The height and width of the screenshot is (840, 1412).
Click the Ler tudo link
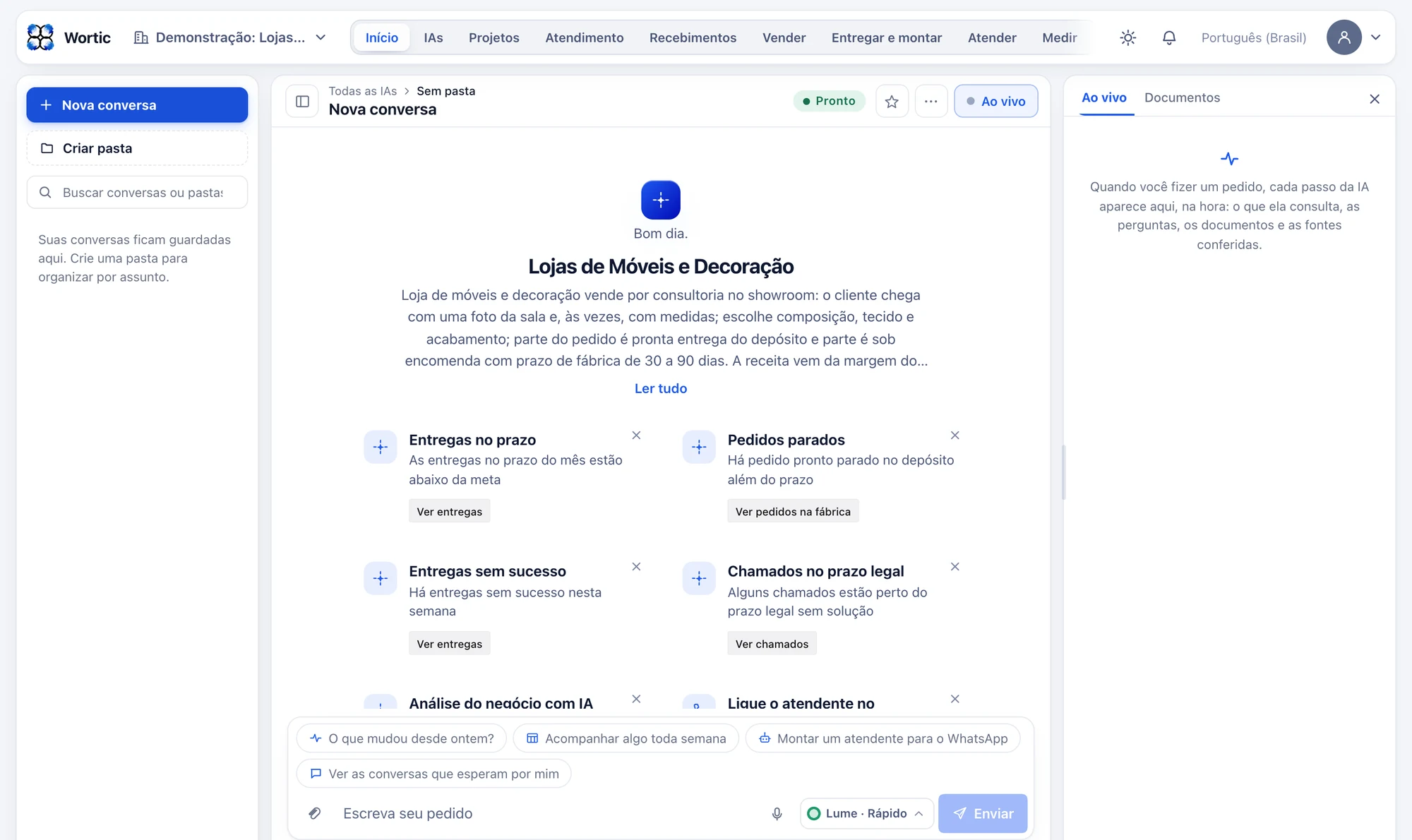pos(660,388)
